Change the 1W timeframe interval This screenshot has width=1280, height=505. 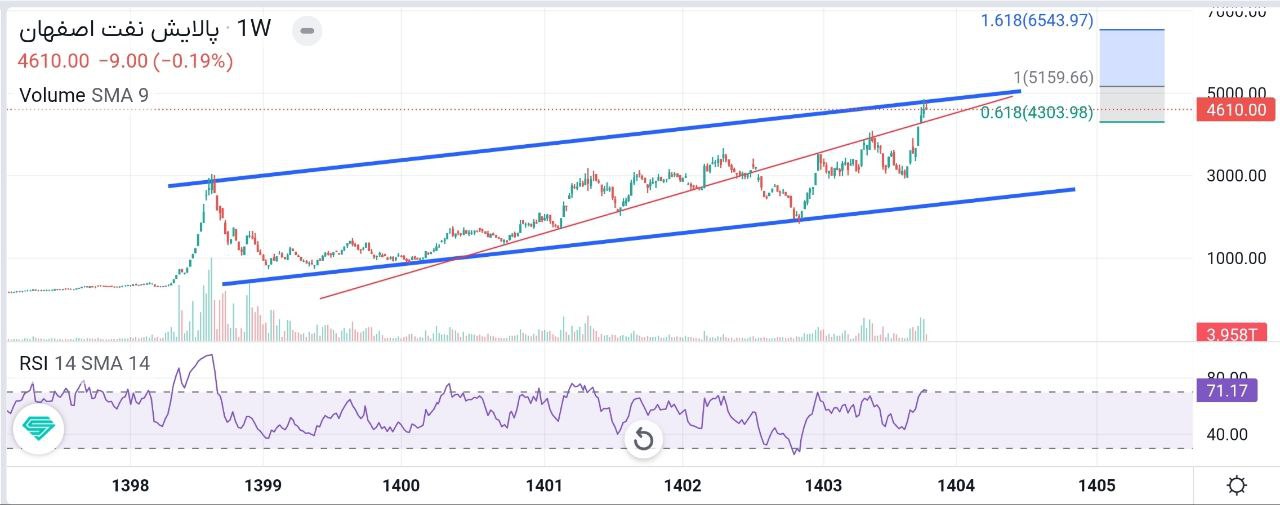(253, 28)
